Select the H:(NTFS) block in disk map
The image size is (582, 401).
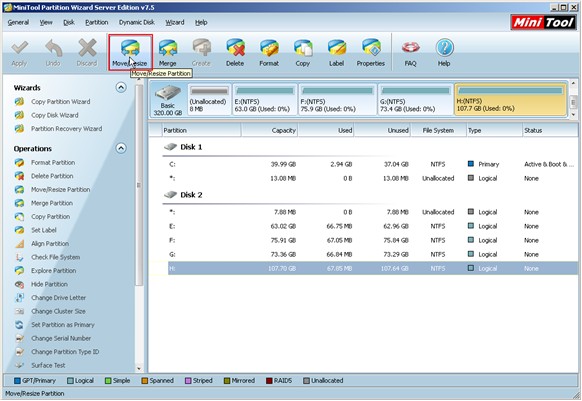pos(511,100)
